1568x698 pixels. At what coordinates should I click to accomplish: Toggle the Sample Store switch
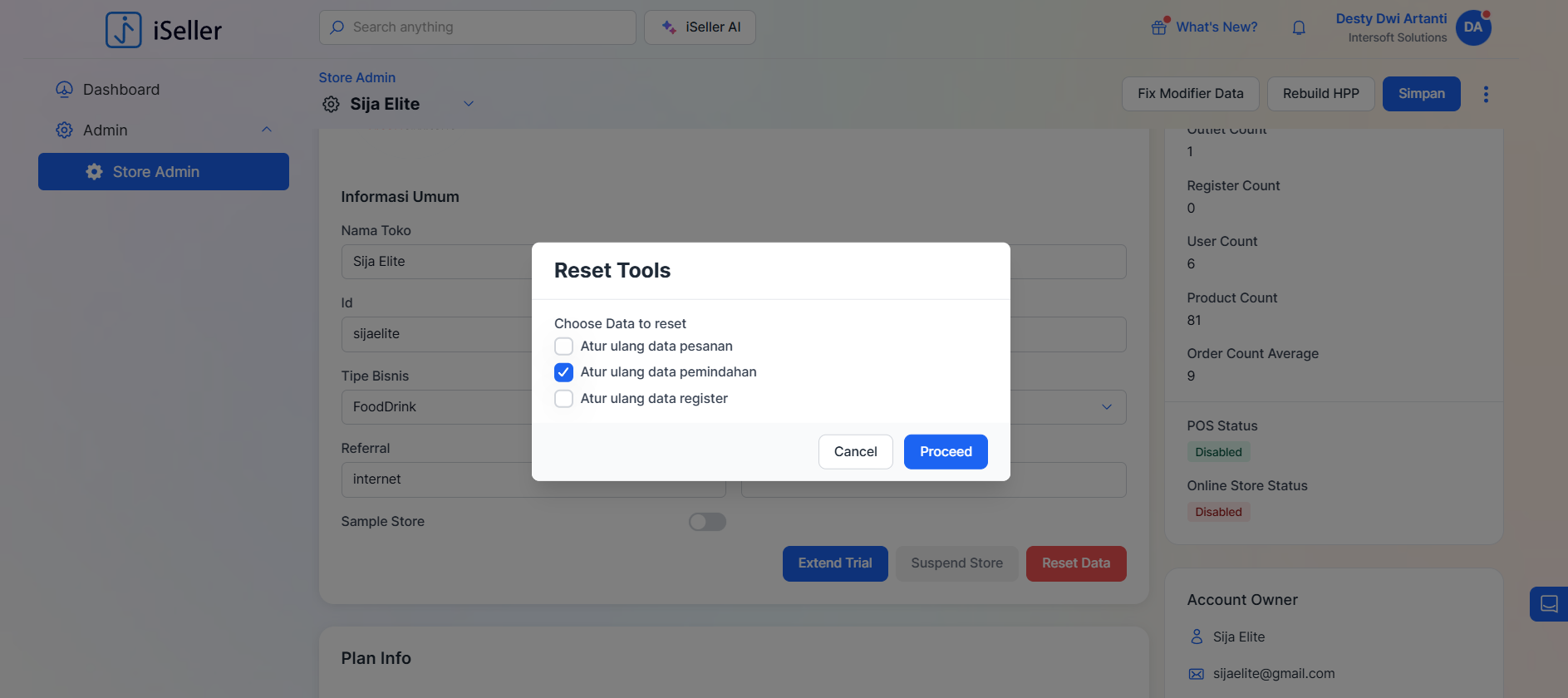[x=707, y=522]
